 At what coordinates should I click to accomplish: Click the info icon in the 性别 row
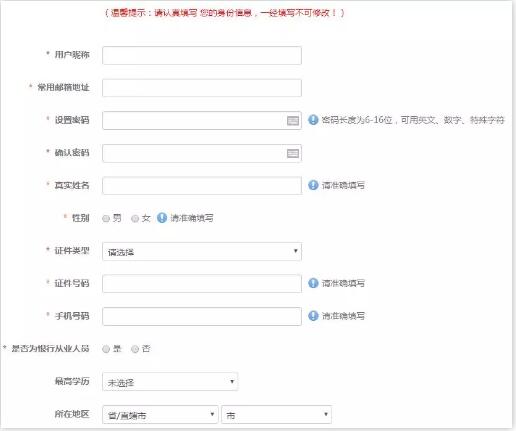coord(162,218)
